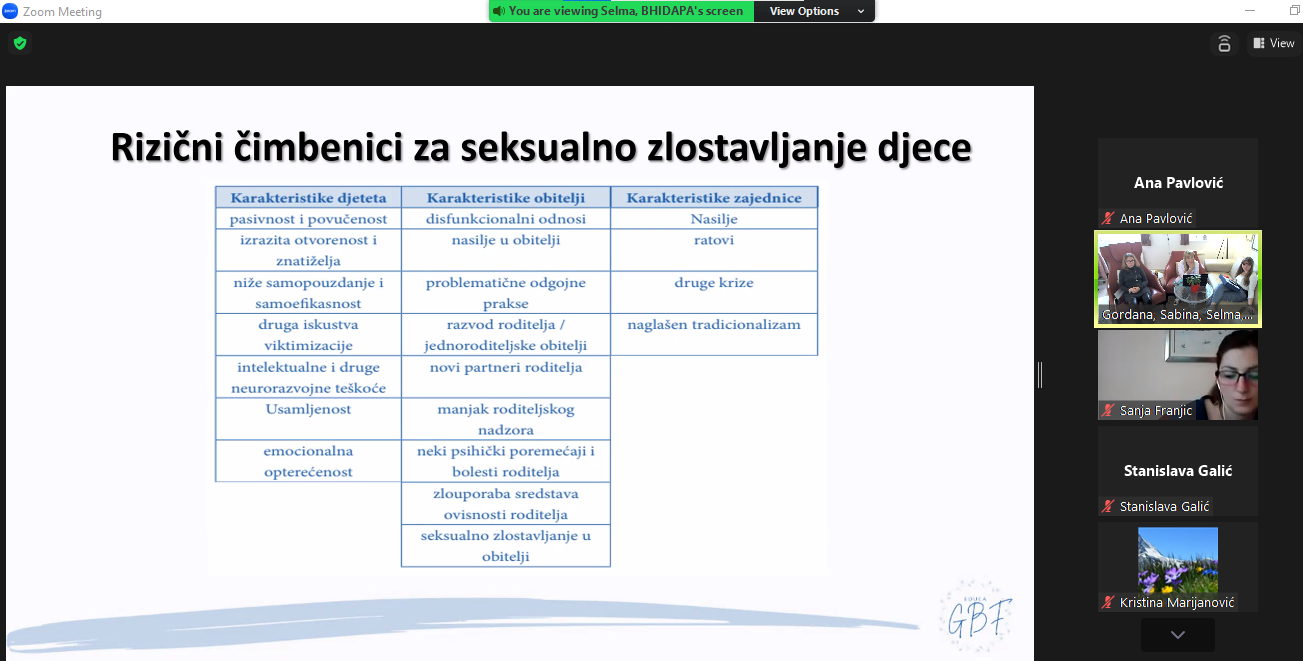Viewport: 1303px width, 661px height.
Task: Click Stanislava Galić's participant tile
Action: click(x=1178, y=468)
